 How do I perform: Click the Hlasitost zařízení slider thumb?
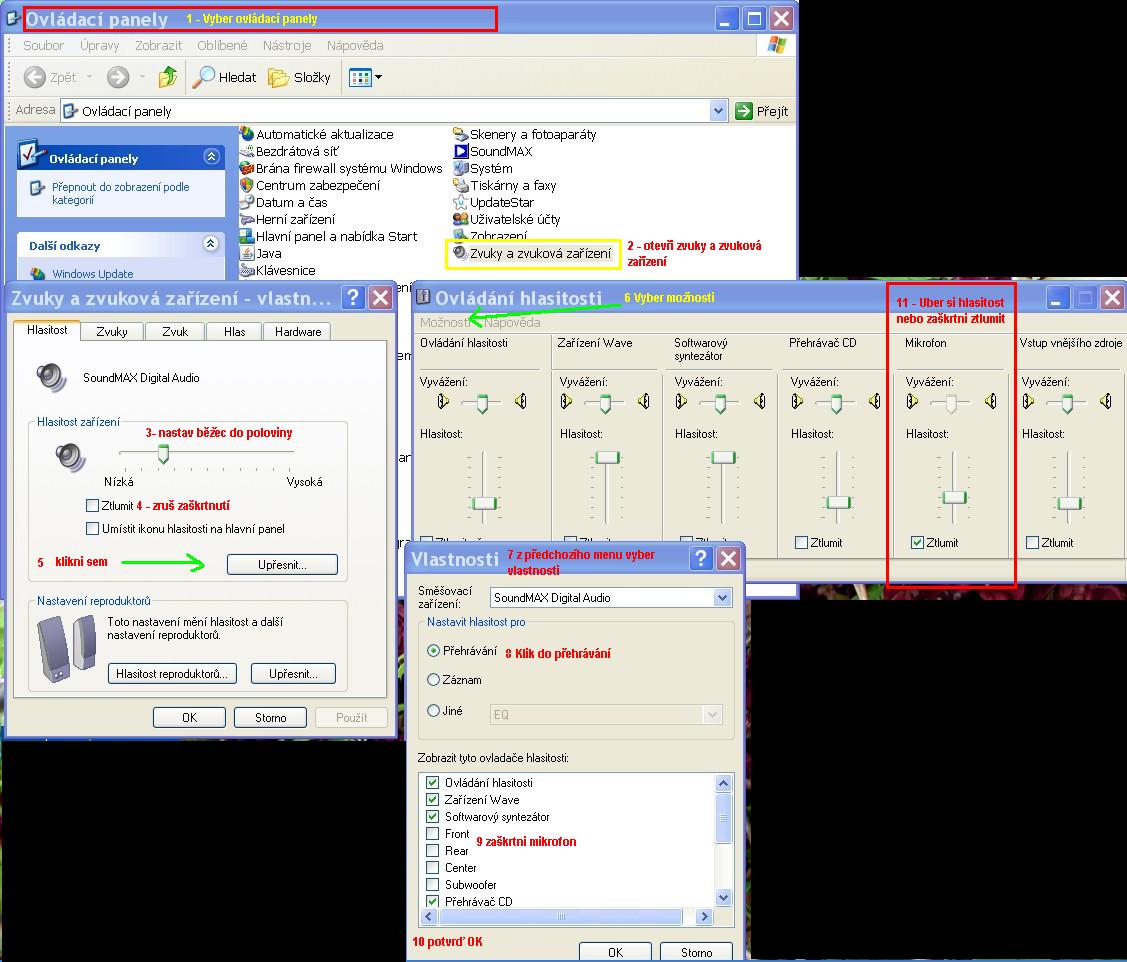point(163,455)
